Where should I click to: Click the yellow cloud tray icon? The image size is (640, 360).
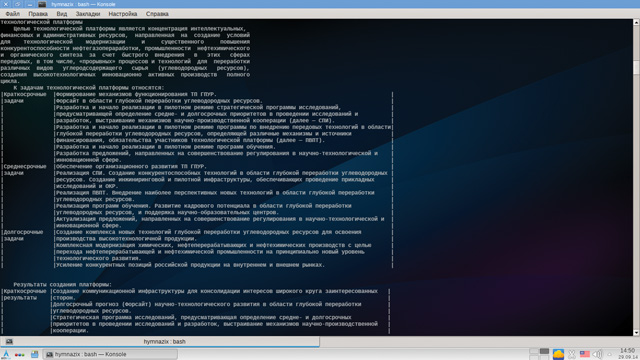(558, 354)
